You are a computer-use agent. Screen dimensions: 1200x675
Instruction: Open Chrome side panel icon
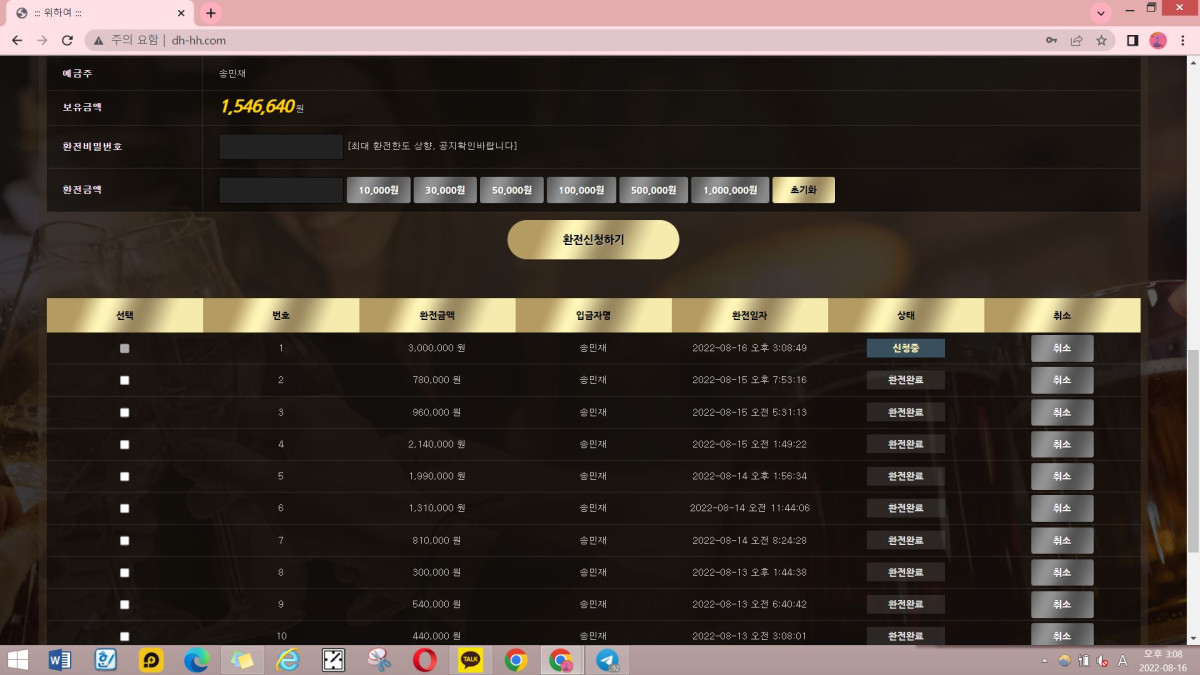[x=1133, y=41]
